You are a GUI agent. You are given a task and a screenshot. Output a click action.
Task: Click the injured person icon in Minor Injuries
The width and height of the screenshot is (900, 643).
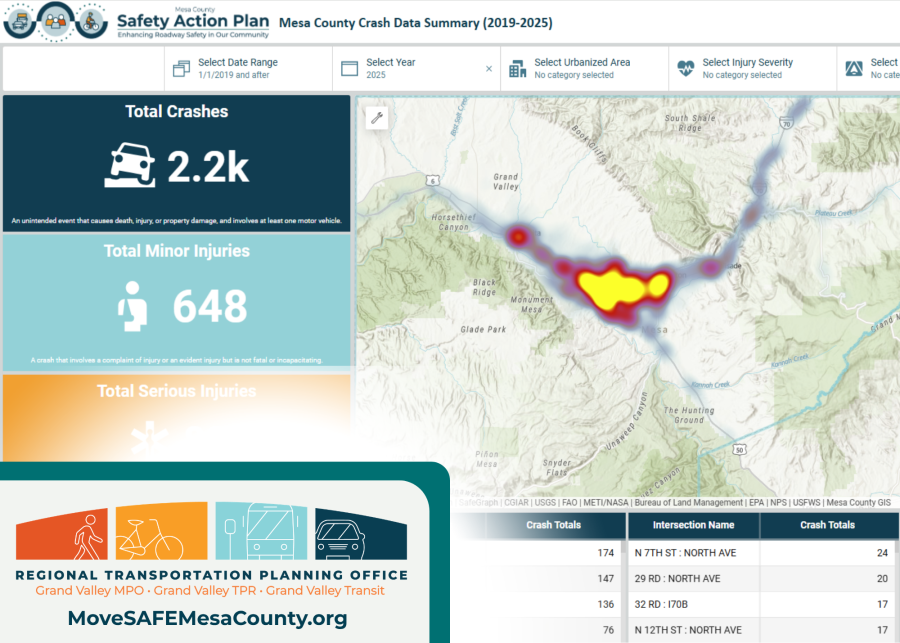(x=133, y=306)
